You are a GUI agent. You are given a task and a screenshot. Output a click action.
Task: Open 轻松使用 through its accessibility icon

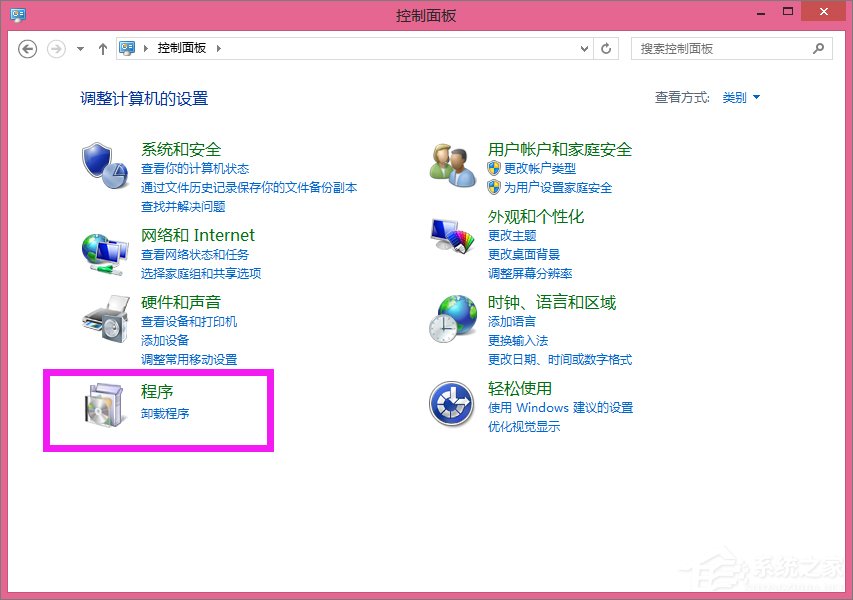450,405
